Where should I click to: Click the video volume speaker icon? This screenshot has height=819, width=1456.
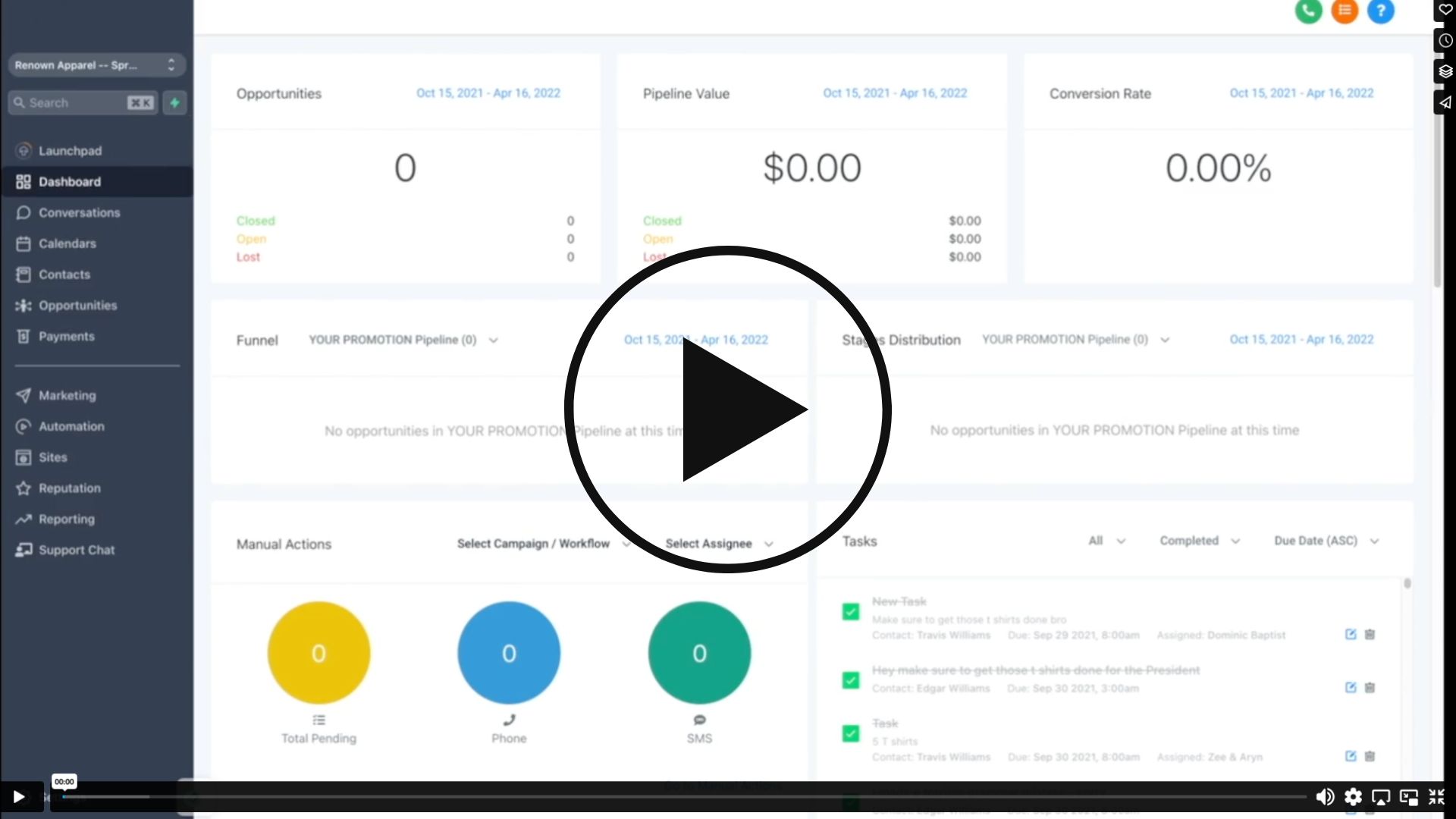pyautogui.click(x=1324, y=796)
